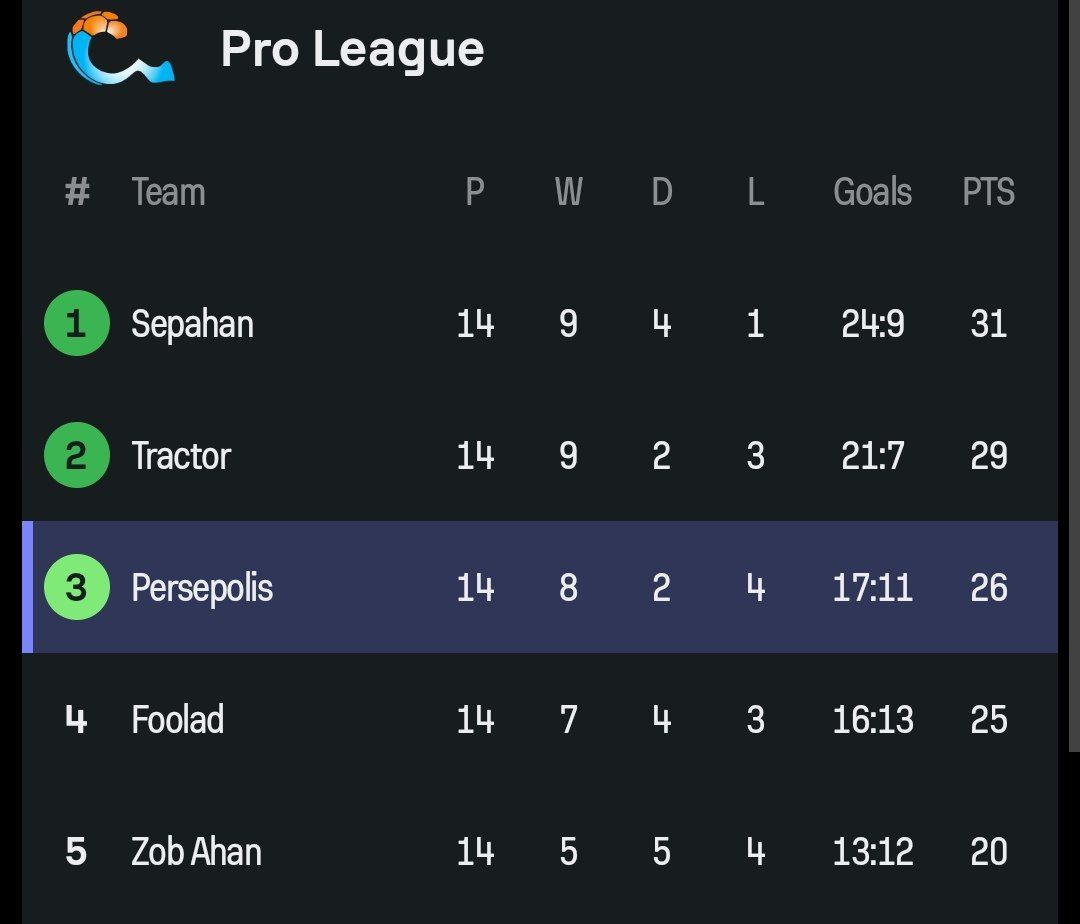The height and width of the screenshot is (924, 1080).
Task: Click the Team column header
Action: pyautogui.click(x=169, y=191)
